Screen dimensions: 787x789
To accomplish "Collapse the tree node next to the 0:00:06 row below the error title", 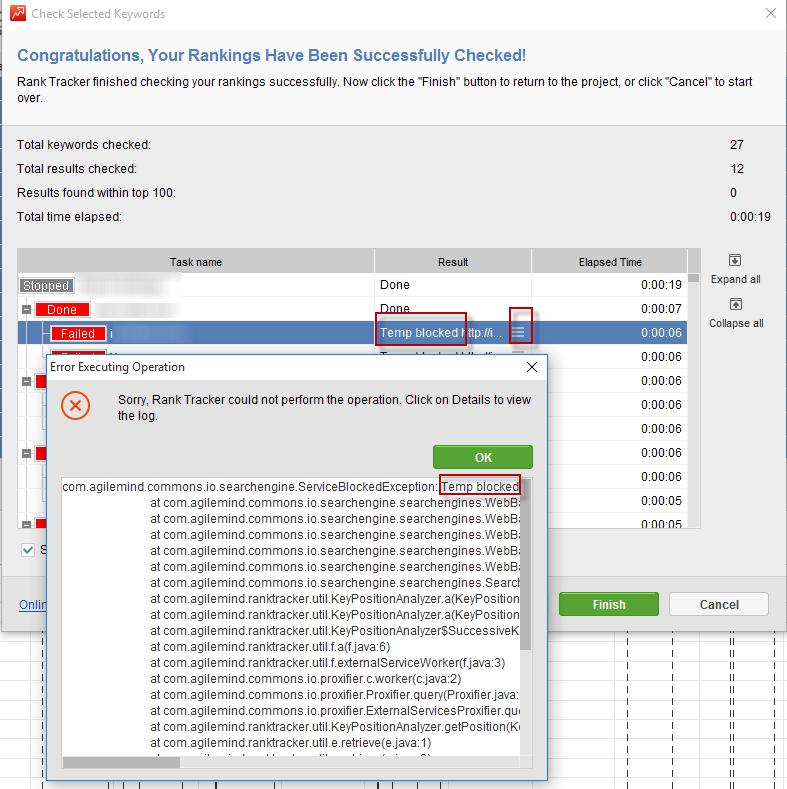I will (x=27, y=381).
